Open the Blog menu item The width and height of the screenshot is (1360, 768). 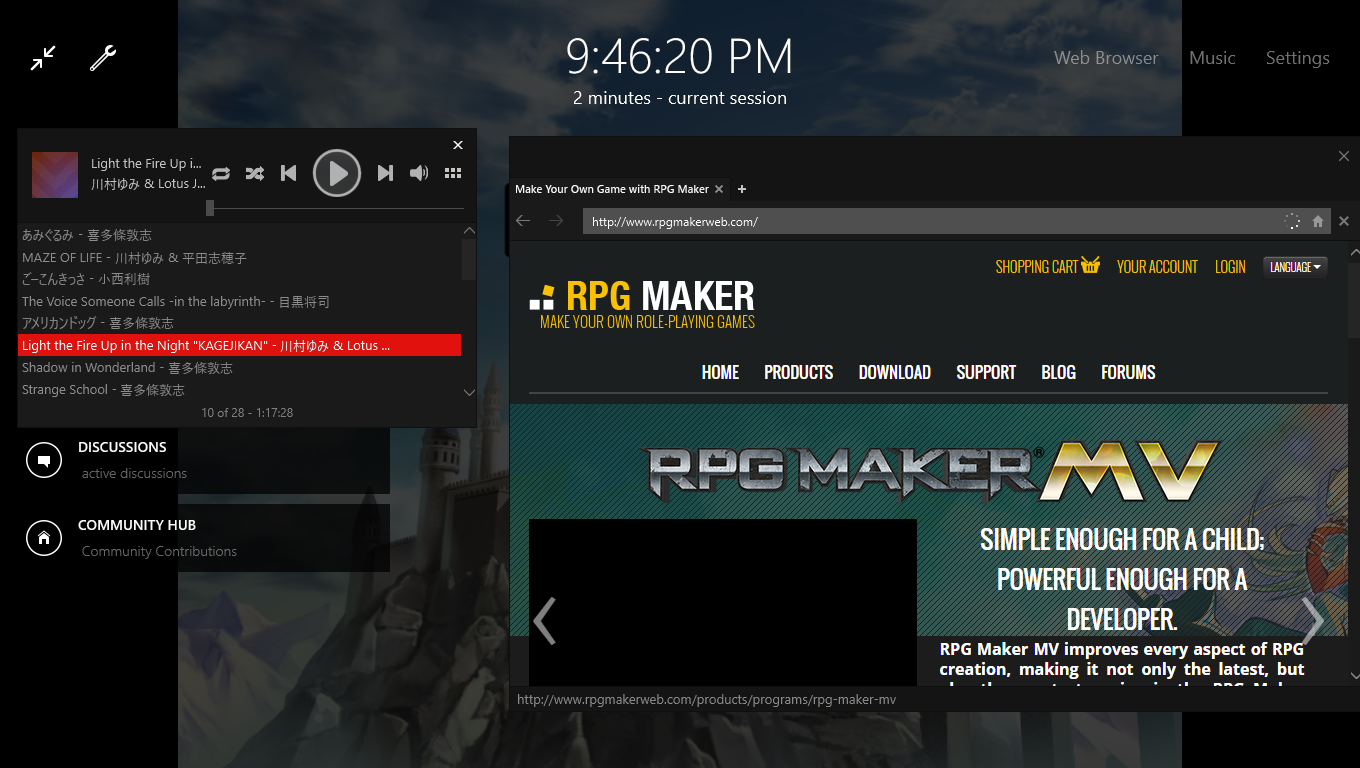click(1058, 372)
